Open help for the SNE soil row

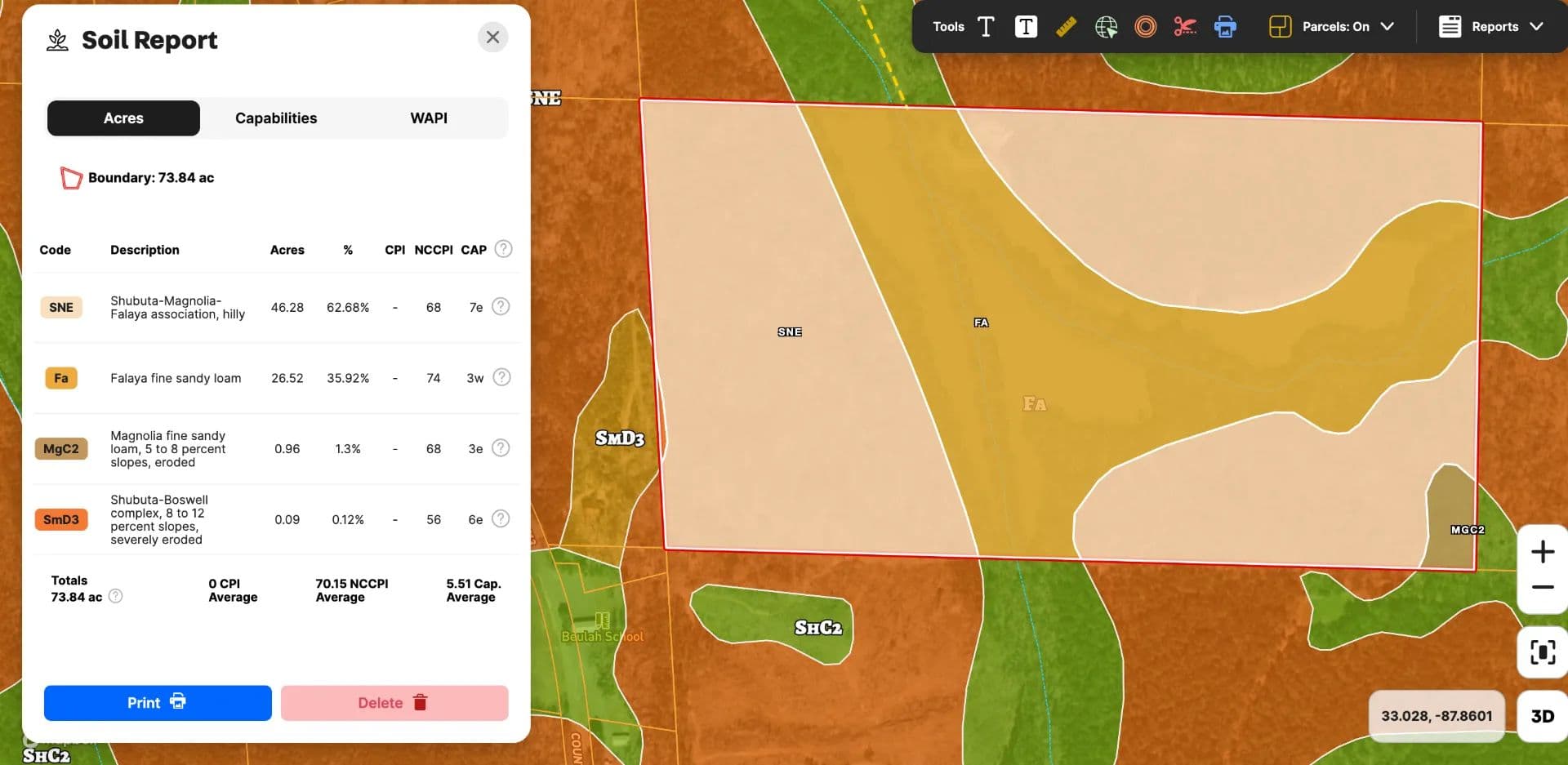[x=501, y=307]
